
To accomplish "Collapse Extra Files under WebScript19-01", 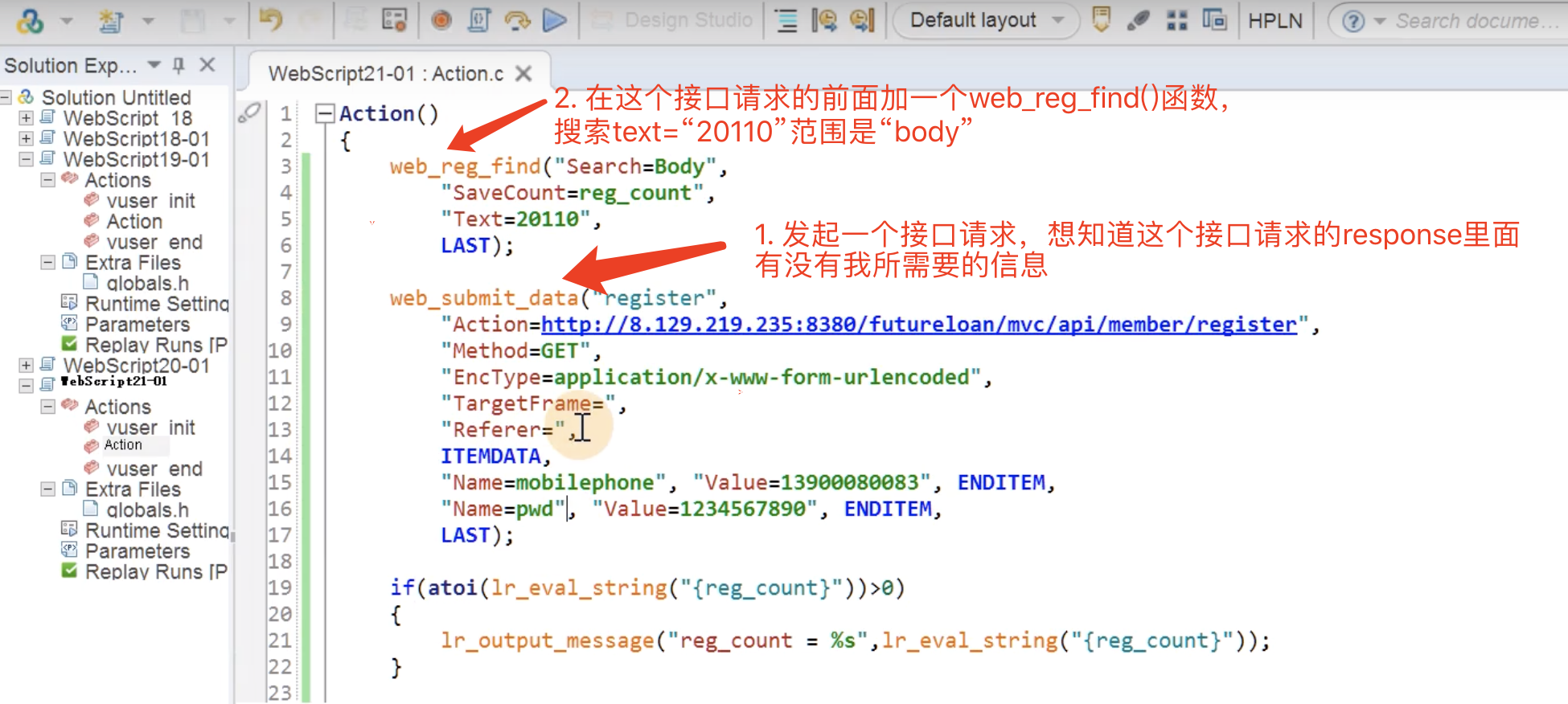I will click(47, 262).
